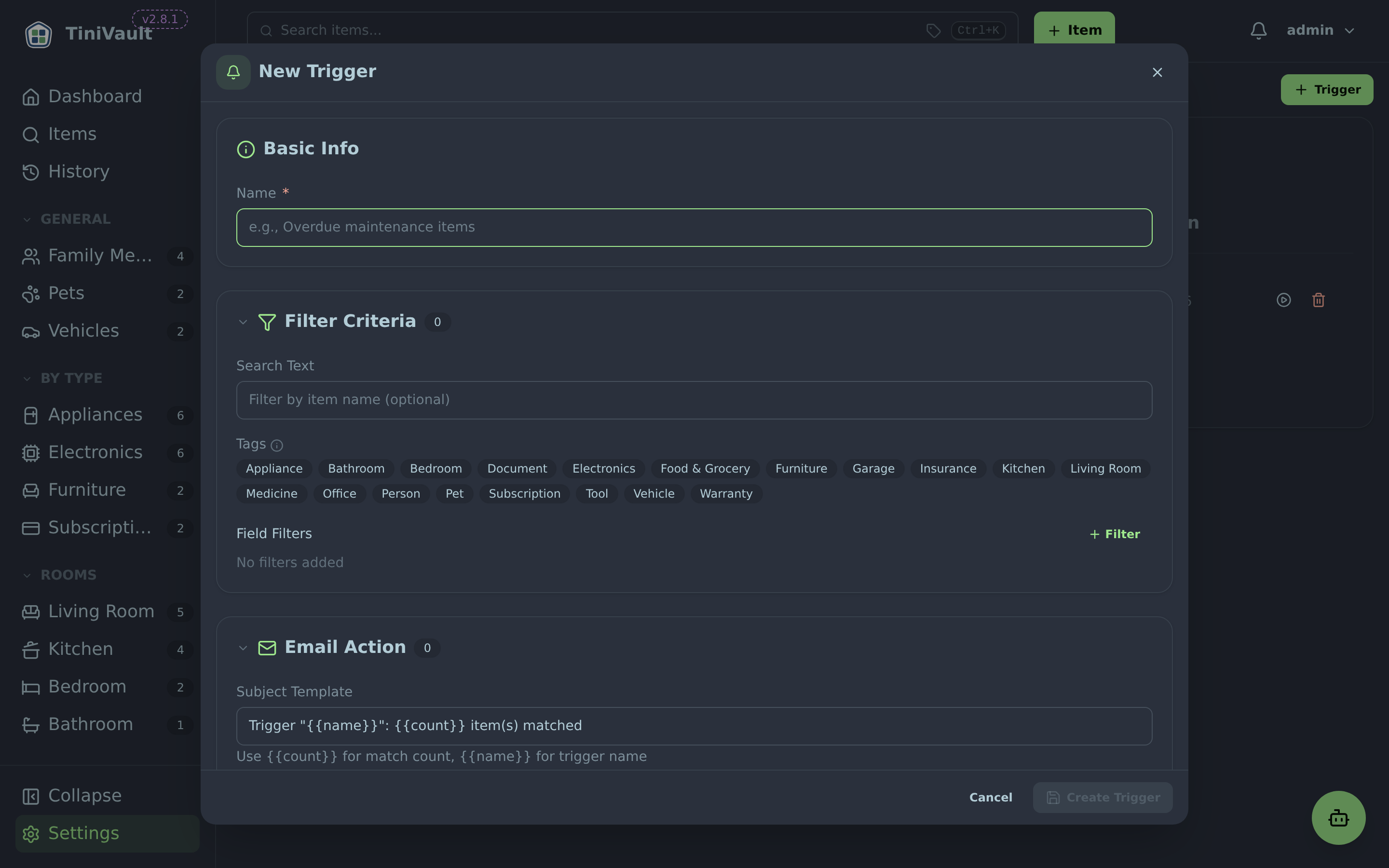
Task: Open the assistant robot chat button
Action: (x=1338, y=817)
